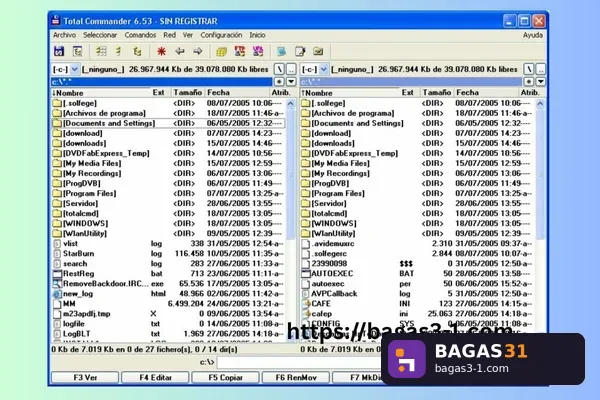Select [WINDOWS] folder in left panel

168,224
